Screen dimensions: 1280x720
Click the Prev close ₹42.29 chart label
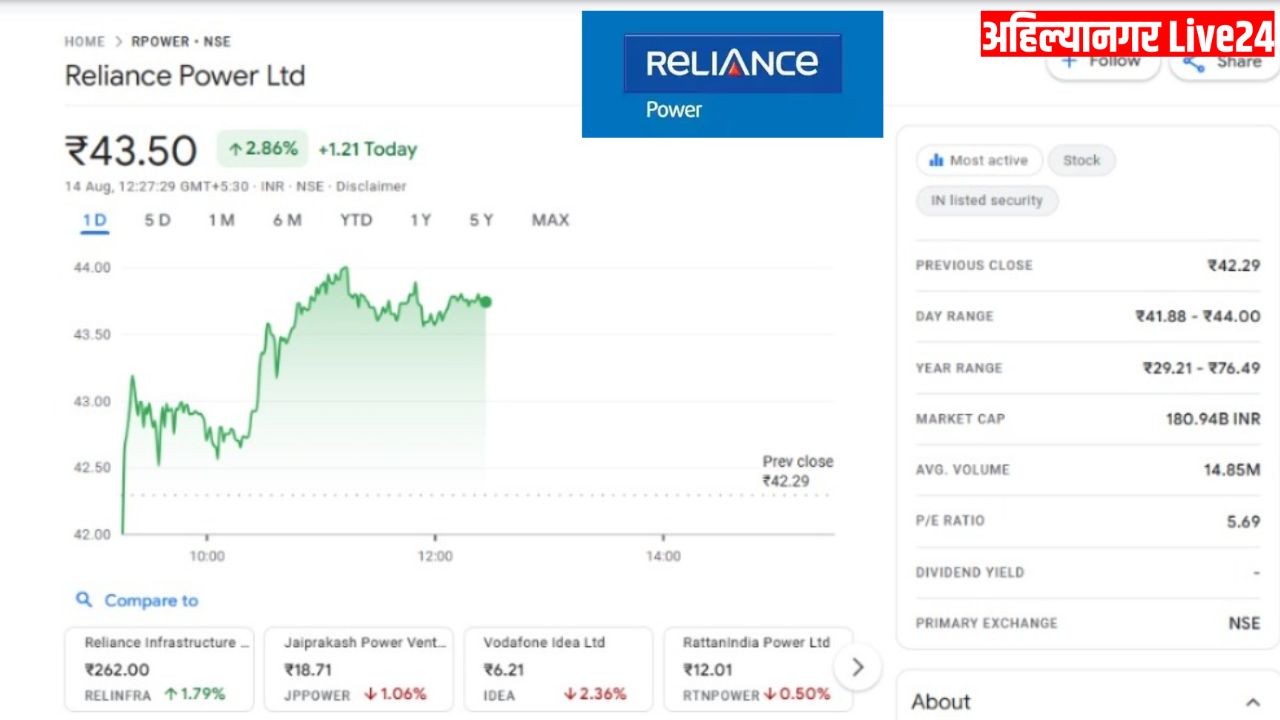pyautogui.click(x=797, y=471)
